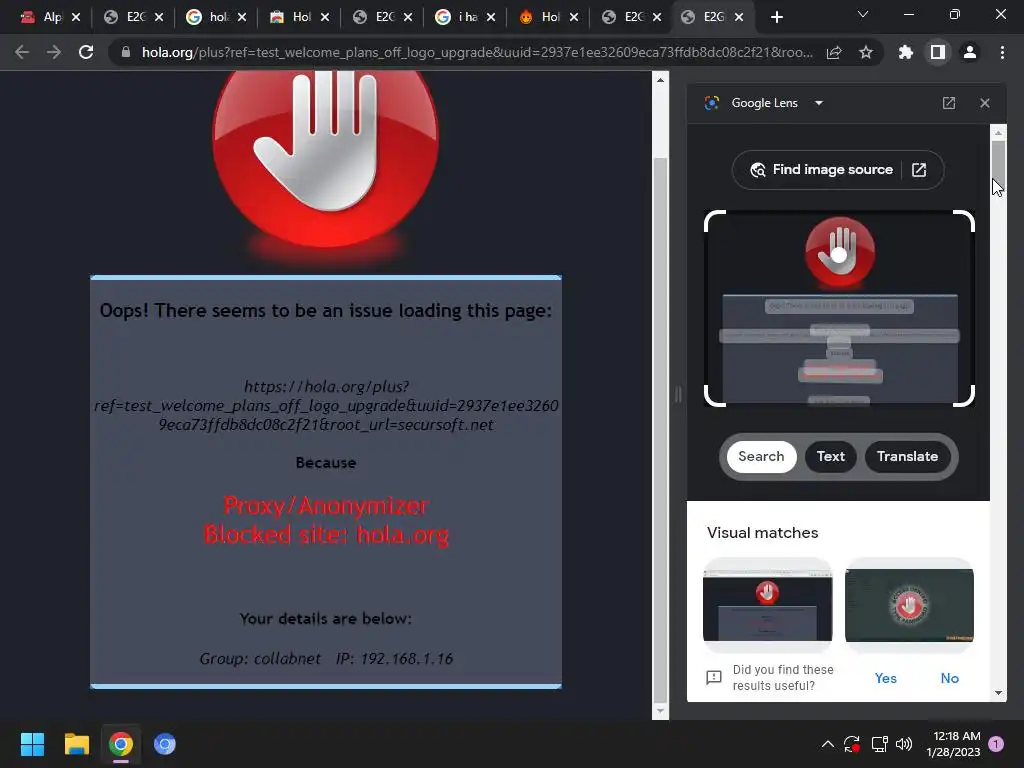The height and width of the screenshot is (768, 1024).
Task: Close the 'Alp' tab
Action: point(76,17)
